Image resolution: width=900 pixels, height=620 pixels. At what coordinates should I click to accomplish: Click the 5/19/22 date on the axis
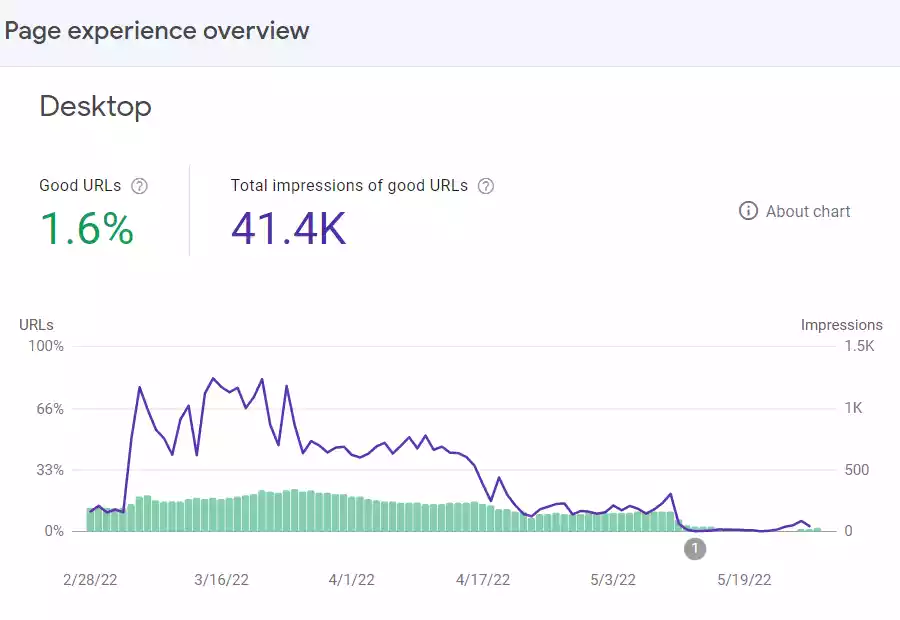[744, 580]
